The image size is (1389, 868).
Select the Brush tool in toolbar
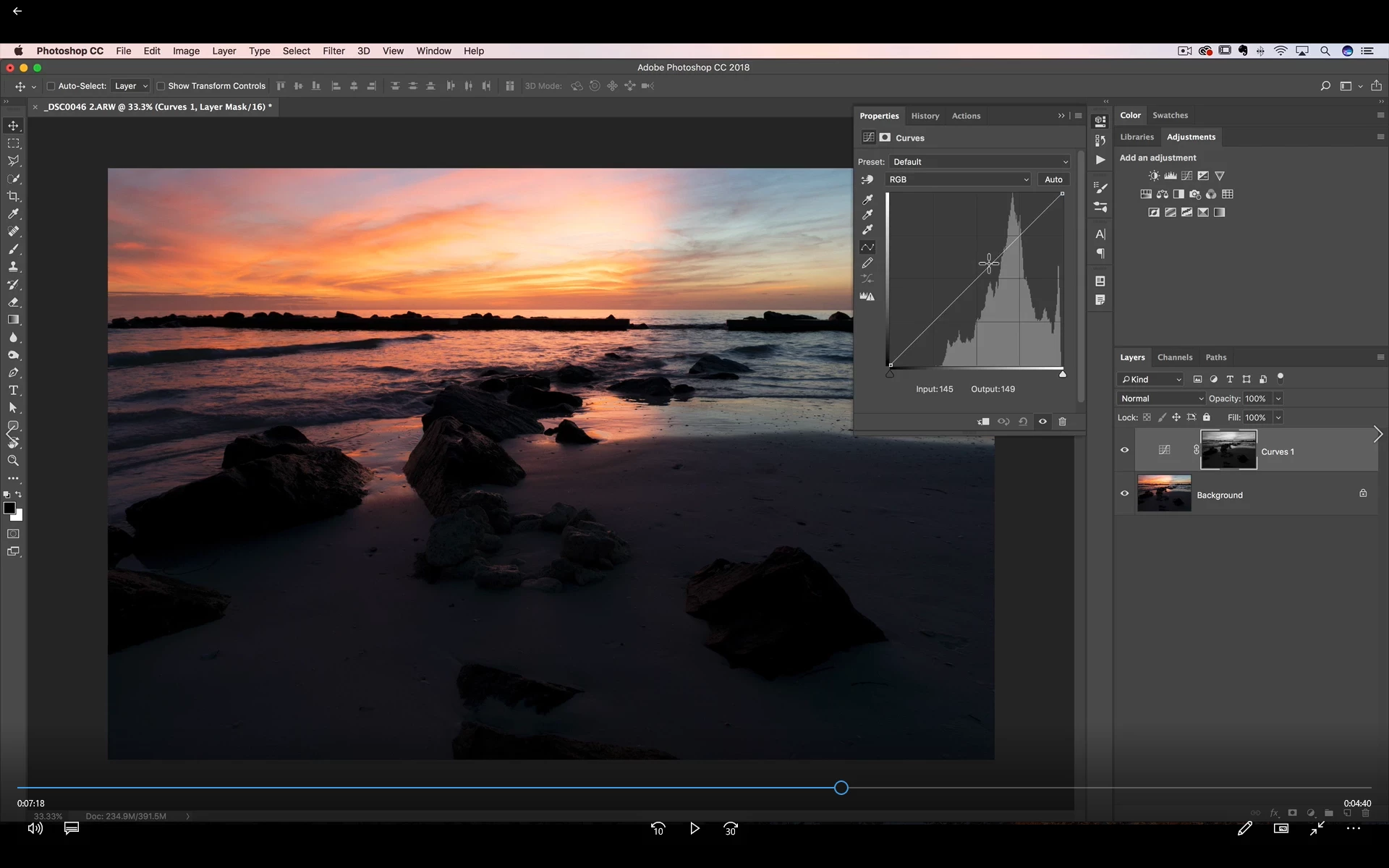coord(13,249)
